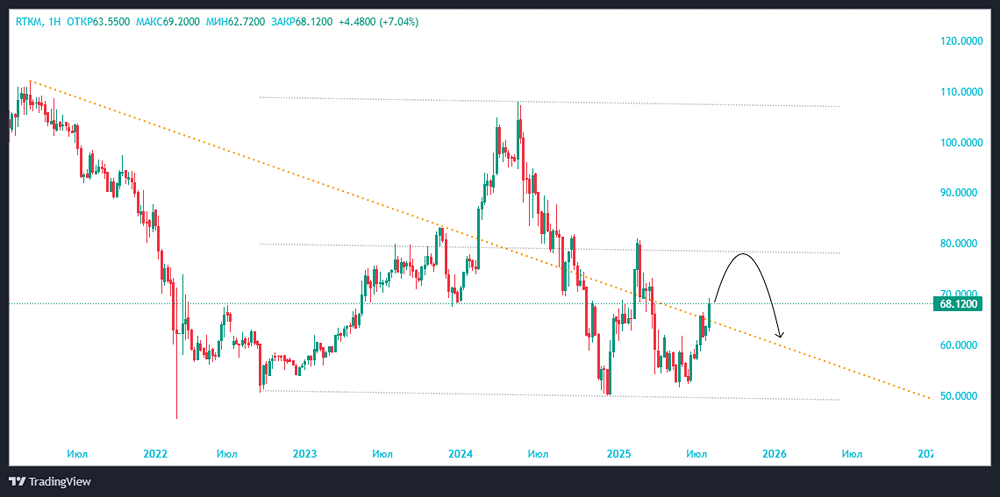Select the orange dotted descending trendline
The height and width of the screenshot is (497, 1000).
coord(300,174)
